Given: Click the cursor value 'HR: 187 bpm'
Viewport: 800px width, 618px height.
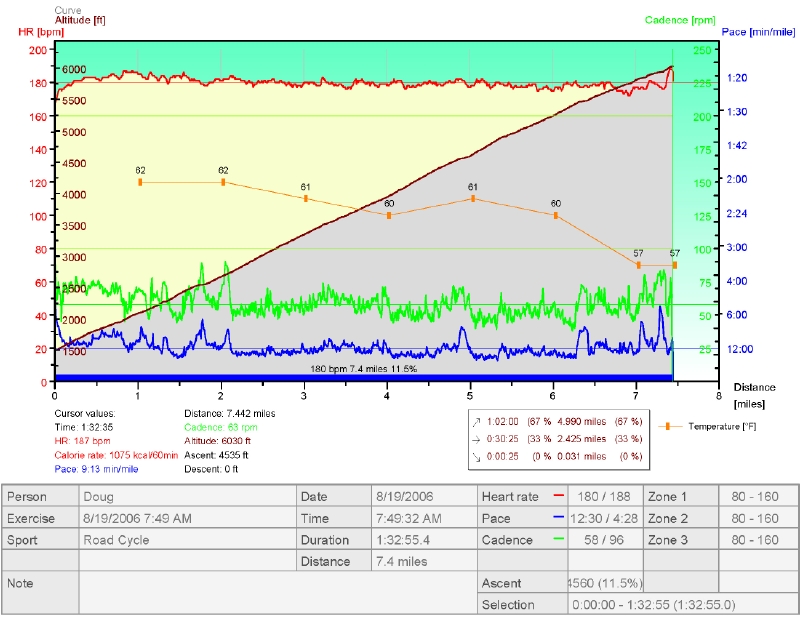Looking at the screenshot, I should (82, 441).
